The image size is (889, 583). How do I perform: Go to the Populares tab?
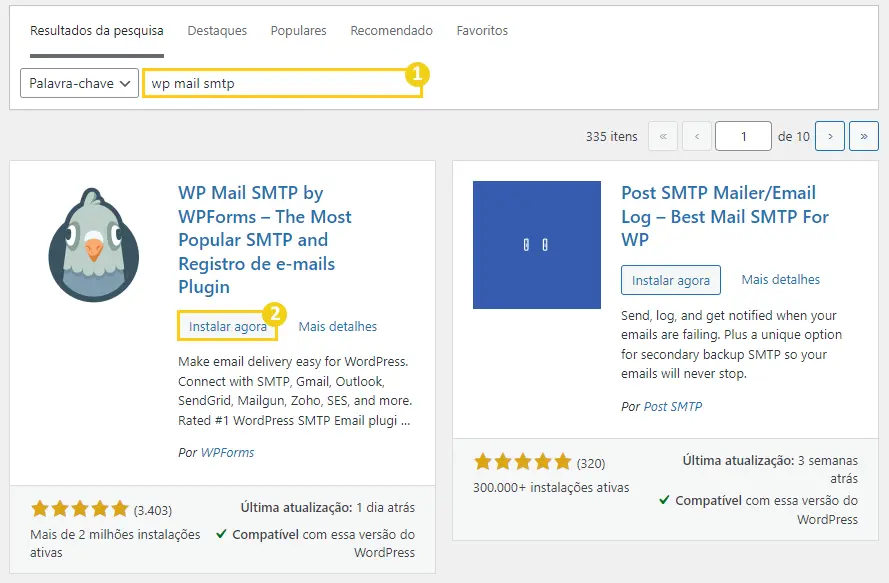tap(298, 31)
